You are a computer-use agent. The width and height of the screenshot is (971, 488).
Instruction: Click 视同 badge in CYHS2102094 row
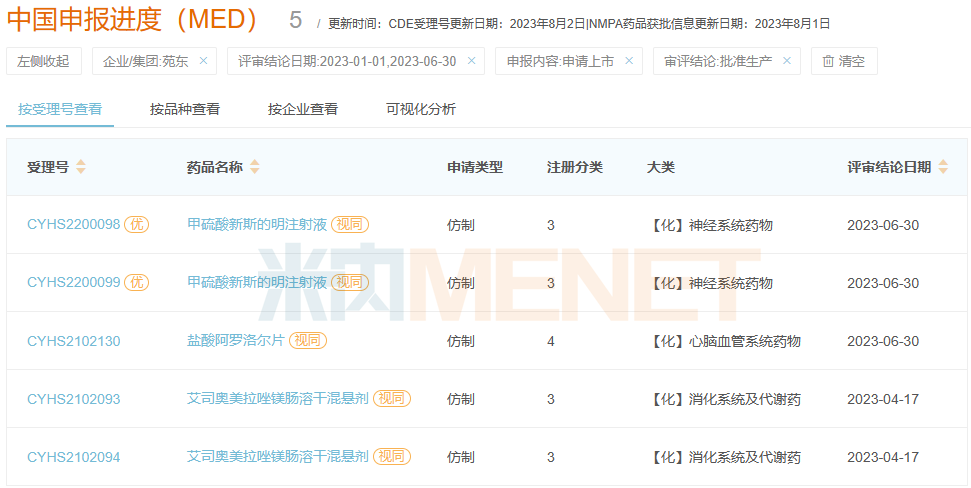(392, 457)
